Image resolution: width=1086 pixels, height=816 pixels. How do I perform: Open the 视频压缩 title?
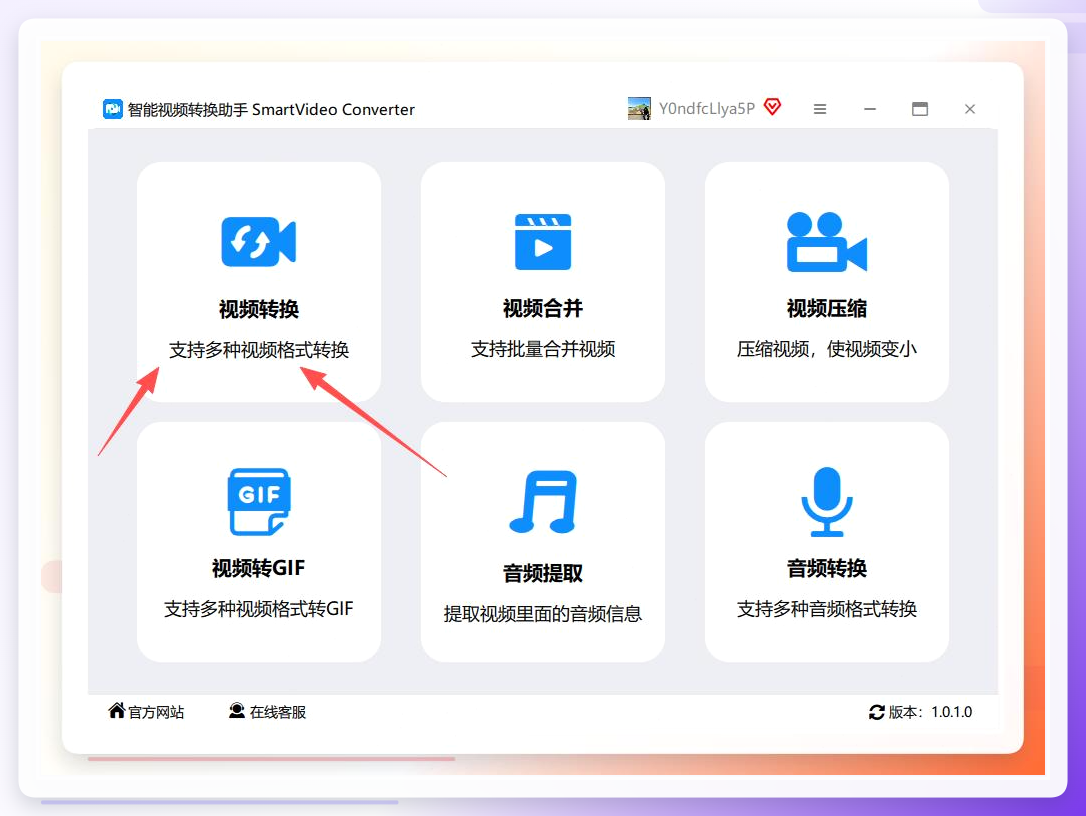[x=827, y=308]
